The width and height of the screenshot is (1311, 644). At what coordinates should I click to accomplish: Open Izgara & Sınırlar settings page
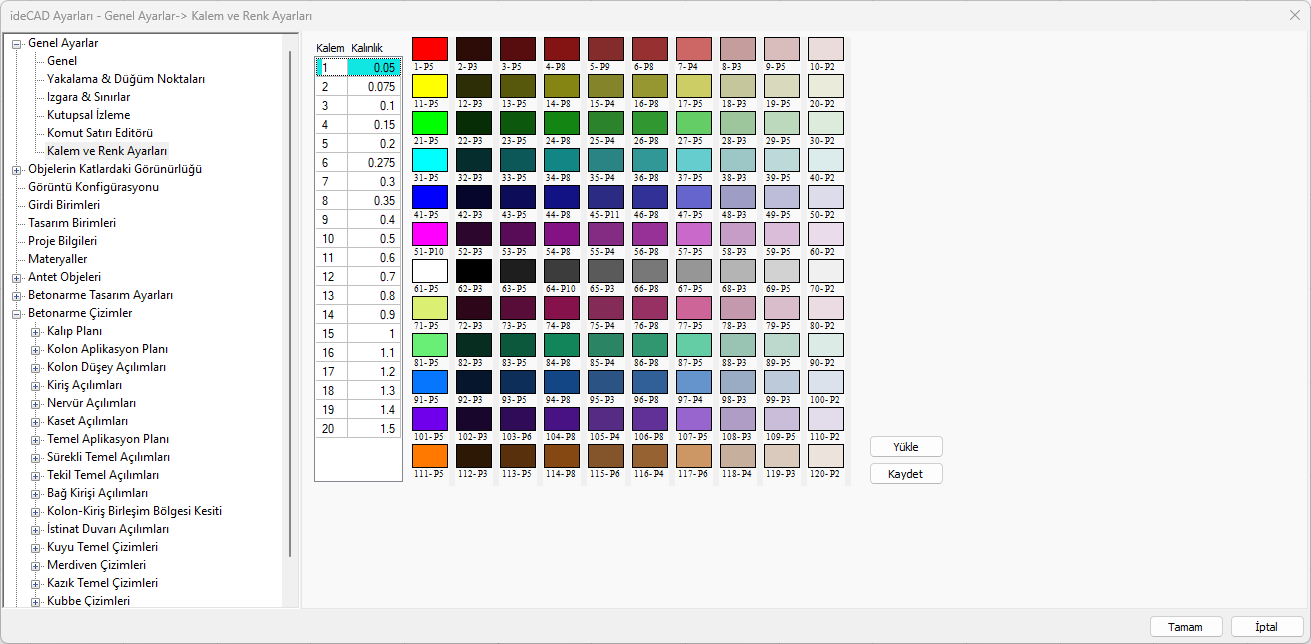[88, 97]
